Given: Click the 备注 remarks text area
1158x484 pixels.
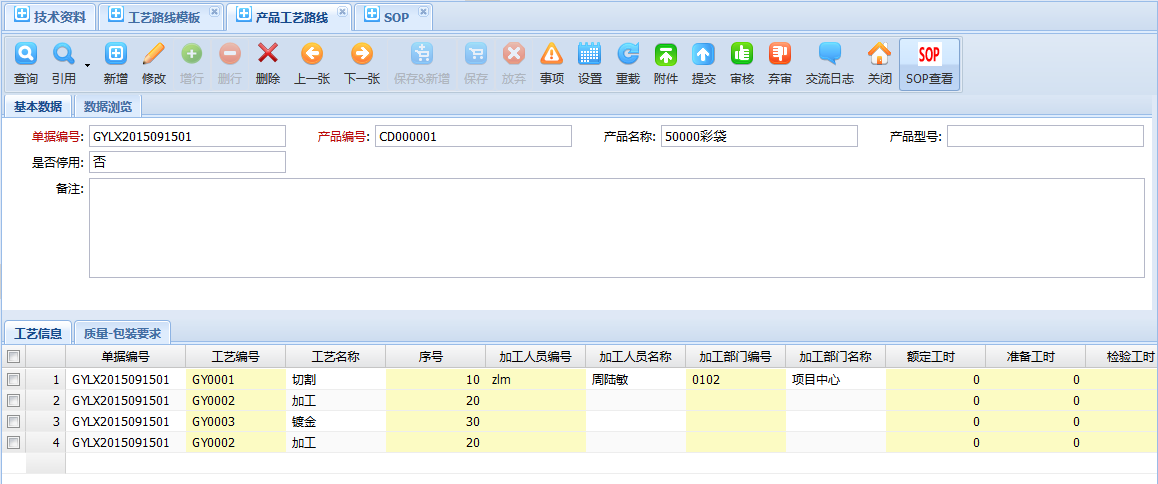Looking at the screenshot, I should tap(616, 227).
